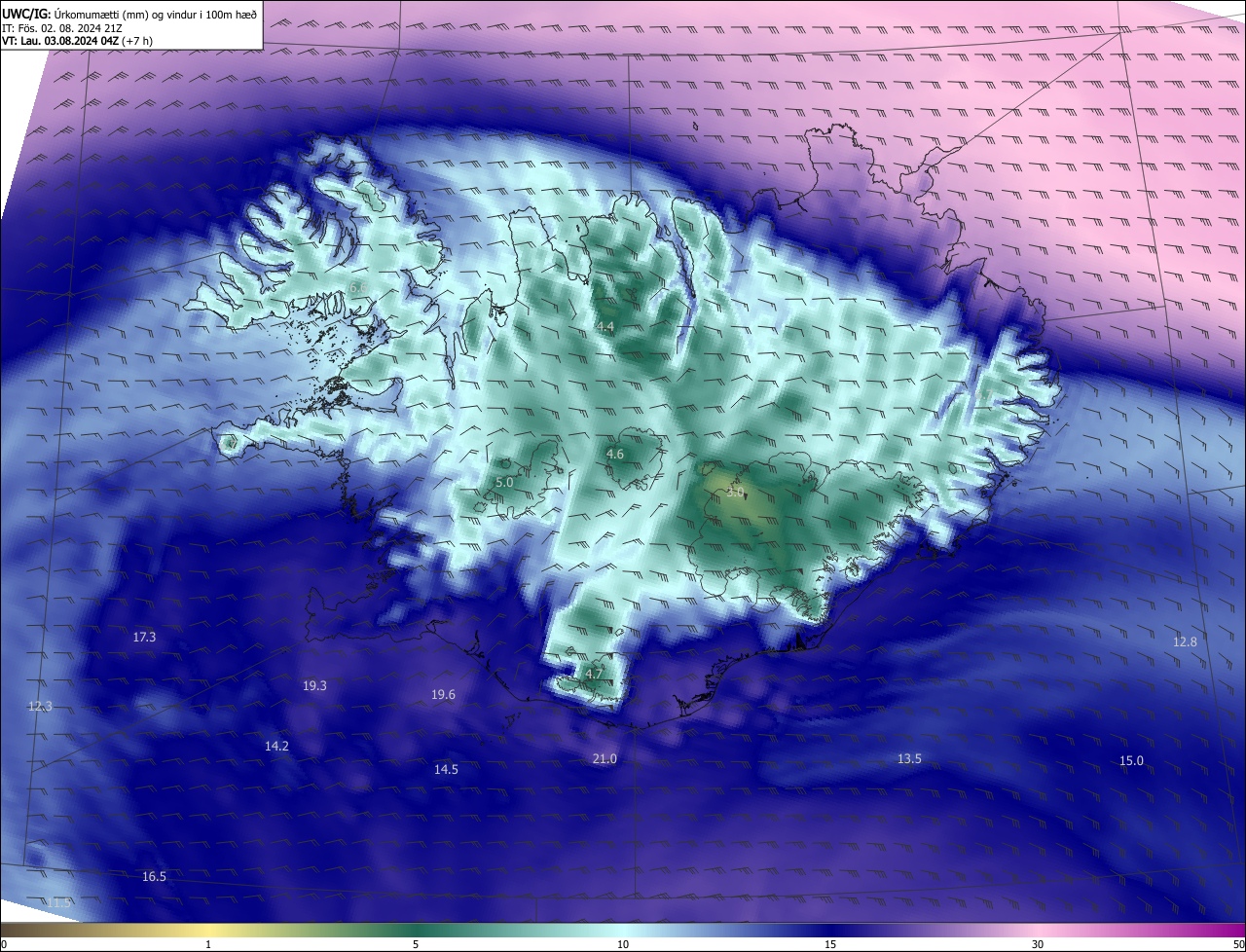The image size is (1246, 952).
Task: Click the 50 tick on the color scale
Action: tap(1238, 944)
